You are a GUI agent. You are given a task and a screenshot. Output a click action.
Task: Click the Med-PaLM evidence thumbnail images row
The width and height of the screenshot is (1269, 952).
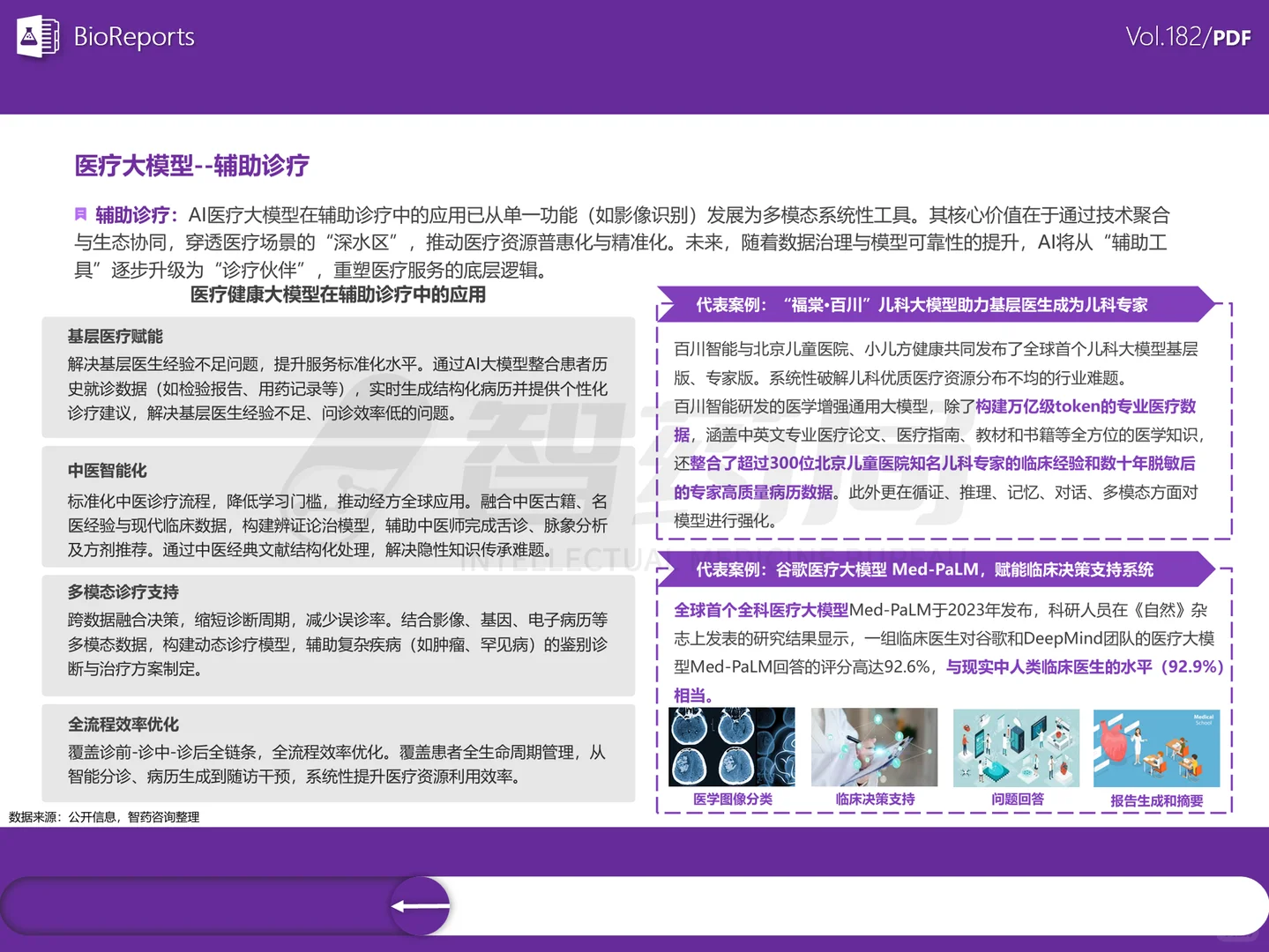click(x=944, y=746)
